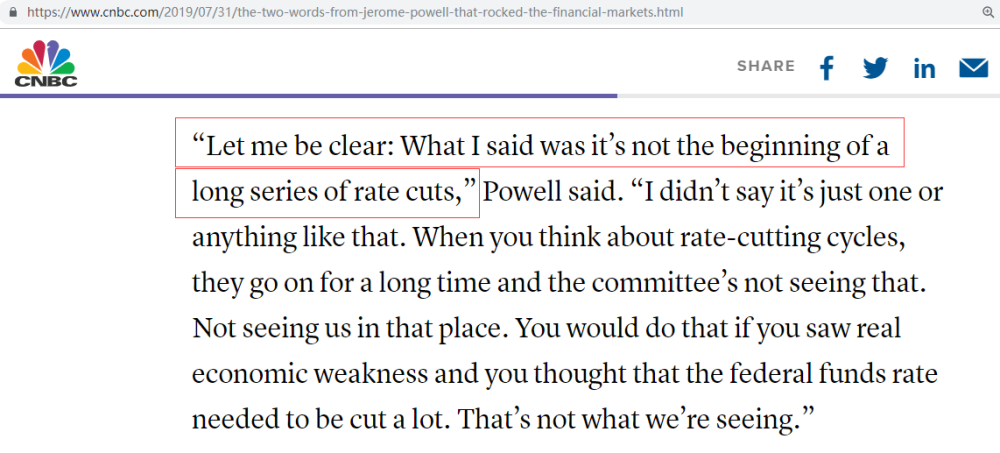The height and width of the screenshot is (453, 1000).
Task: Share the article via email envelope icon
Action: click(x=973, y=68)
